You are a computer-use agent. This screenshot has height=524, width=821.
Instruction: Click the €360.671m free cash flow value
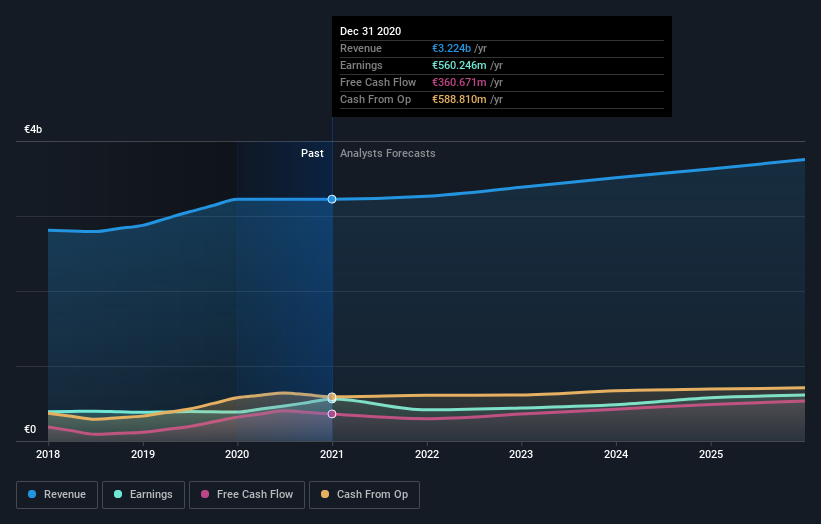point(459,82)
